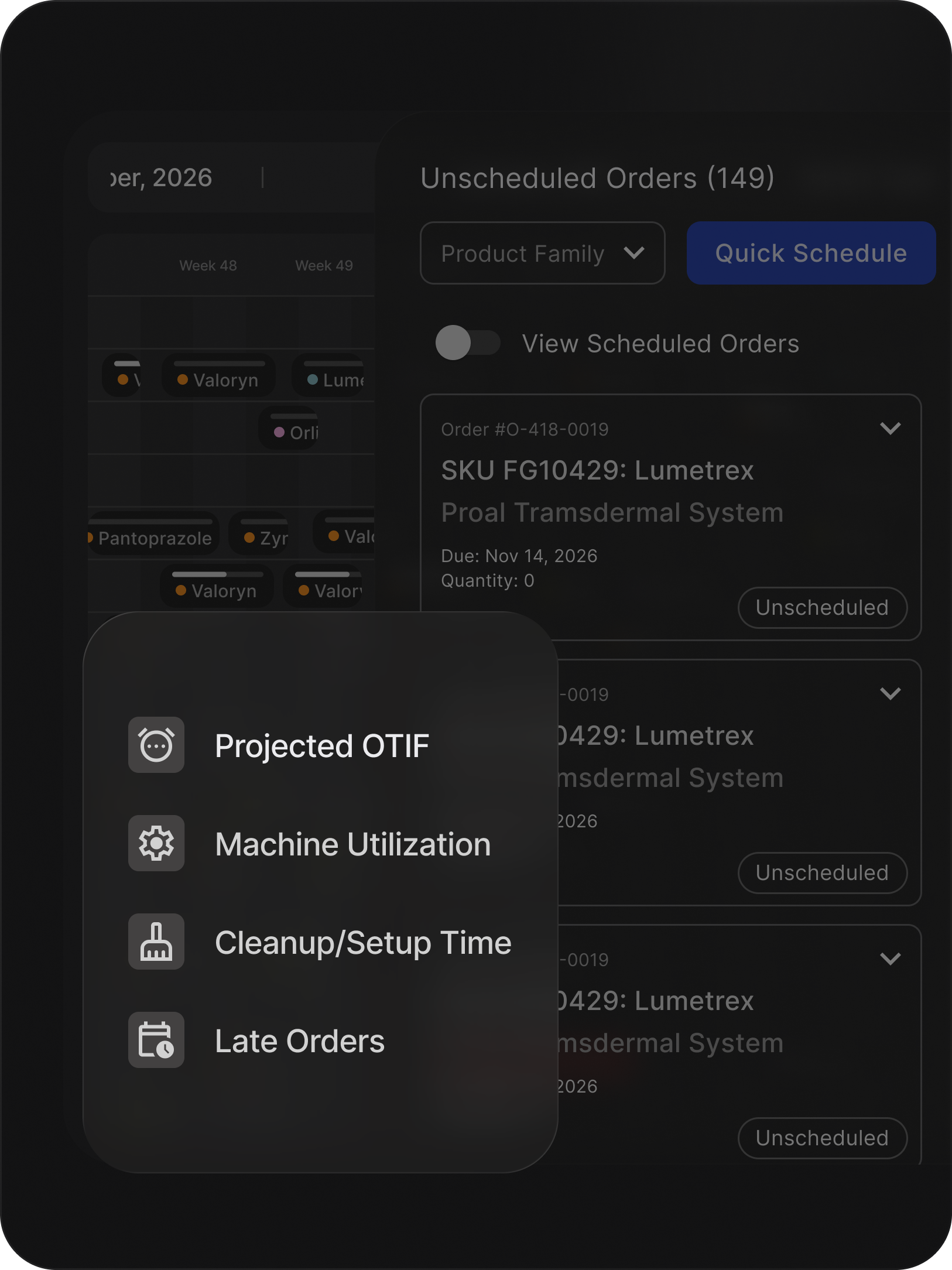Click Unscheduled status badge on first order
Image resolution: width=952 pixels, height=1270 pixels.
[x=822, y=608]
